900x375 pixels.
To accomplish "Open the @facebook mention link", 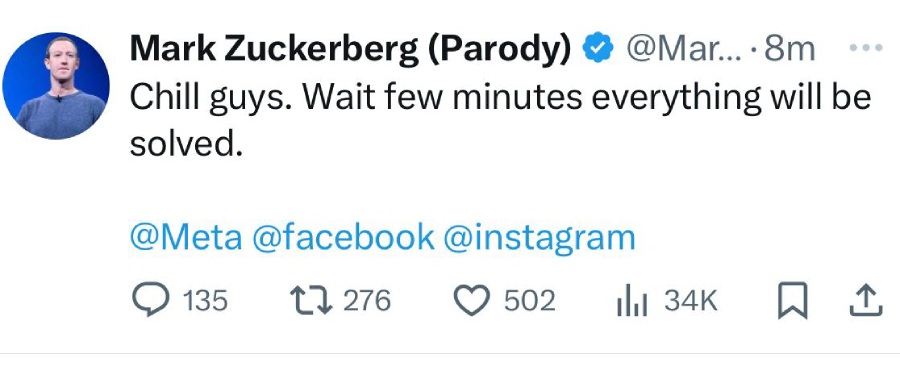I will click(343, 238).
